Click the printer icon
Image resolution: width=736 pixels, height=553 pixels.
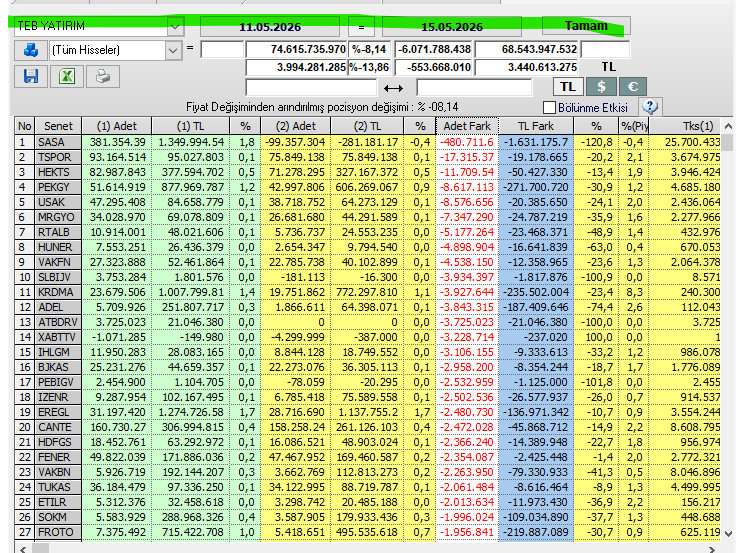click(103, 76)
